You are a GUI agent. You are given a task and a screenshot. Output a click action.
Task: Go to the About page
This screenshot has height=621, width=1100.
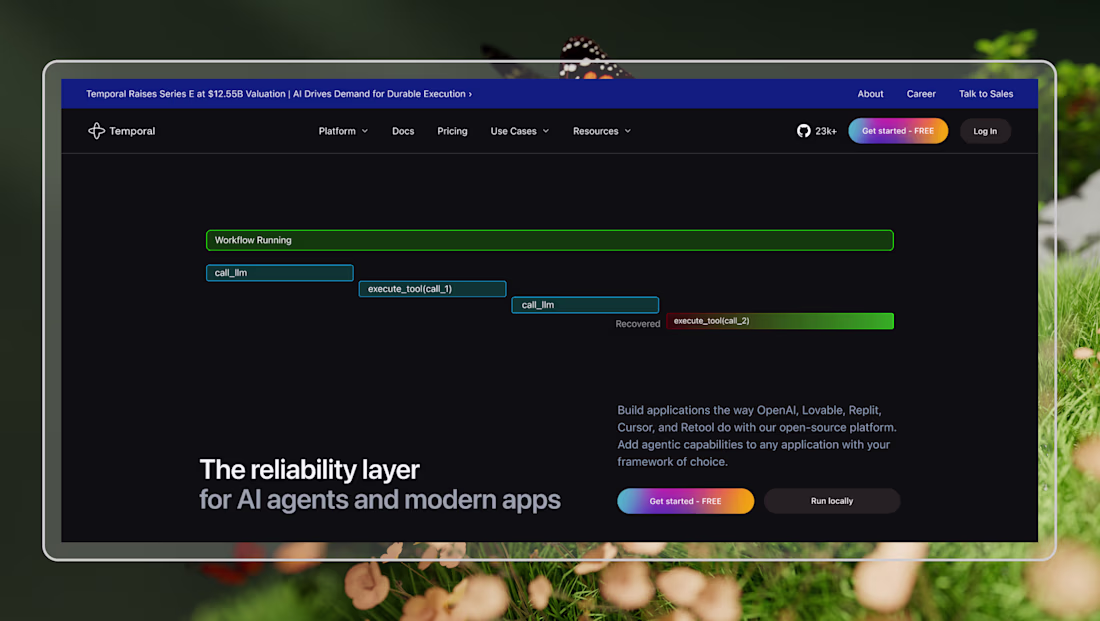pyautogui.click(x=870, y=94)
